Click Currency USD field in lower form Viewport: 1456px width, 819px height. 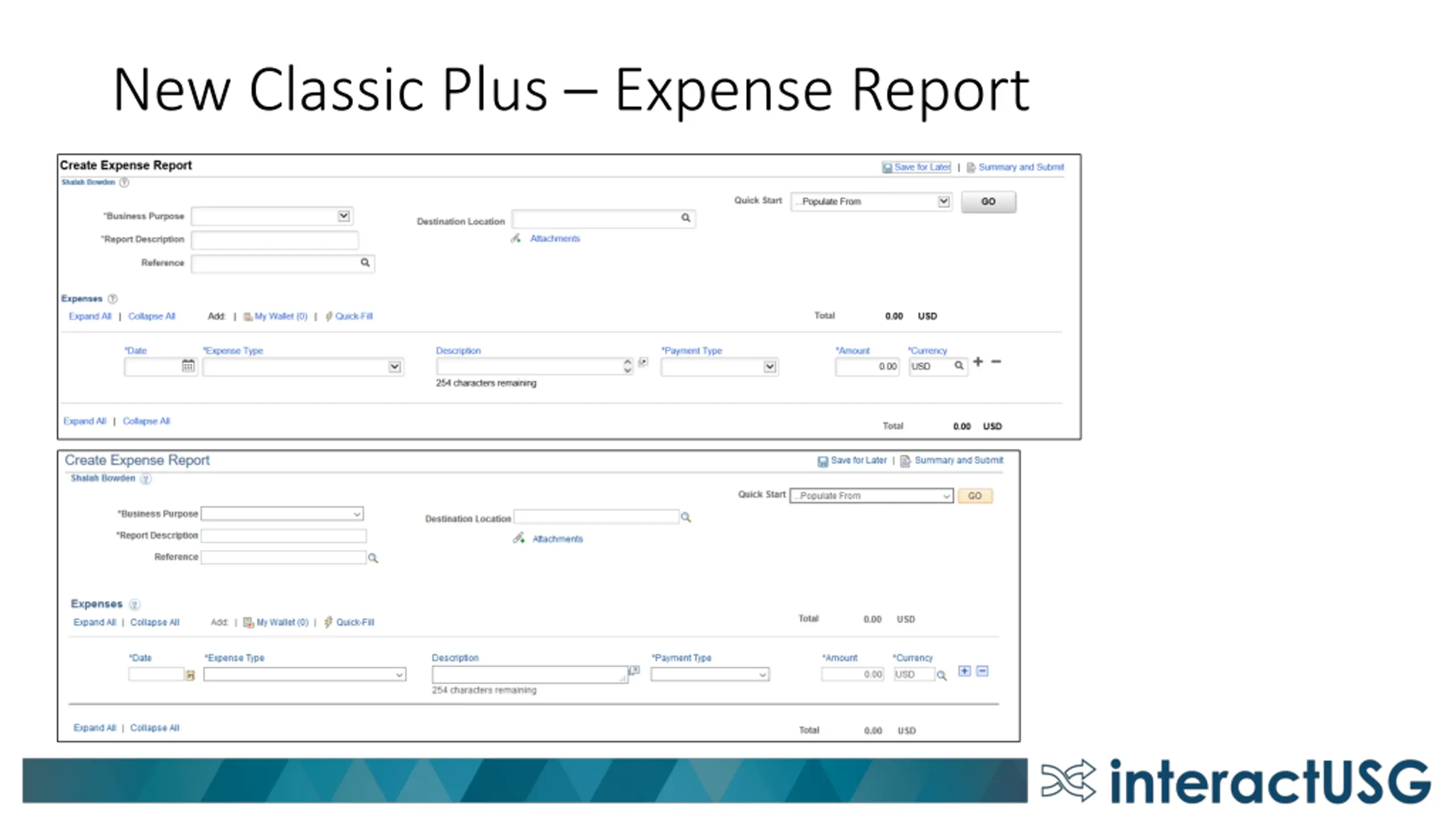tap(914, 675)
